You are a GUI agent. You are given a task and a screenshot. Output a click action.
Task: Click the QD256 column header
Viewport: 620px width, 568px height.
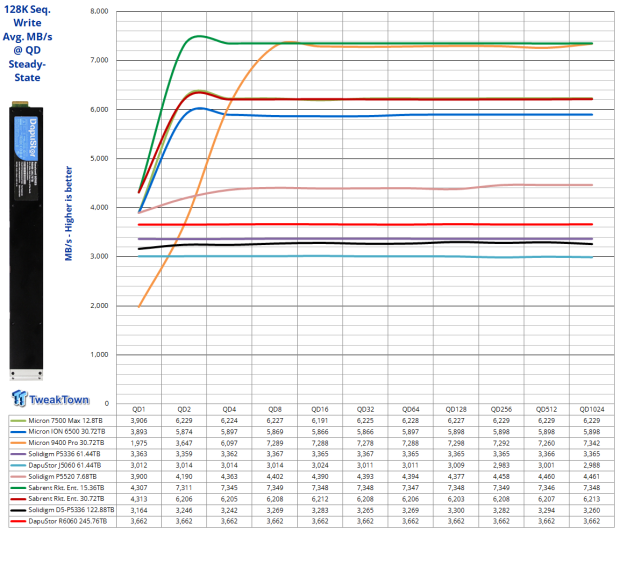pos(501,409)
